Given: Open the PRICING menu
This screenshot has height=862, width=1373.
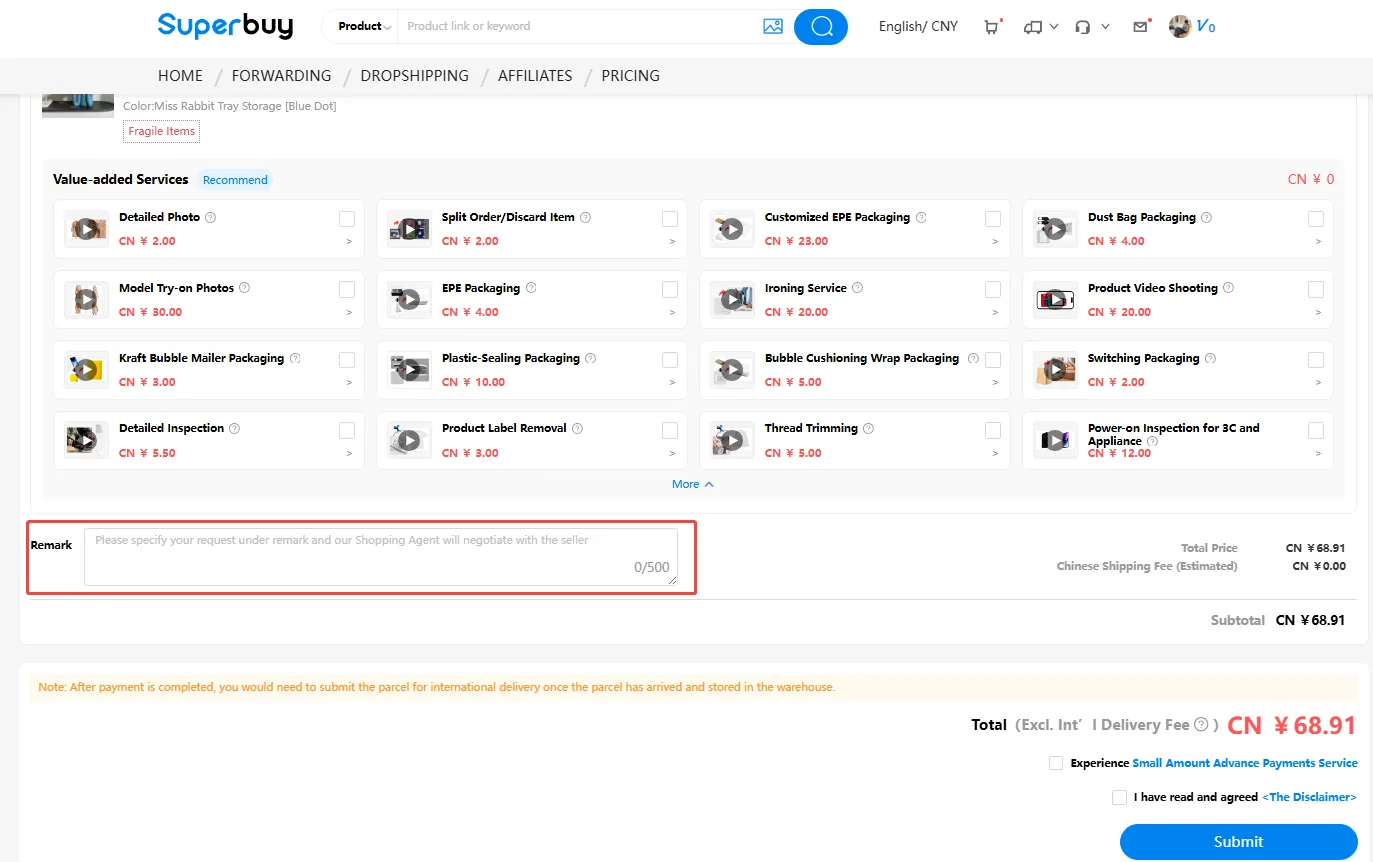Looking at the screenshot, I should [x=630, y=76].
